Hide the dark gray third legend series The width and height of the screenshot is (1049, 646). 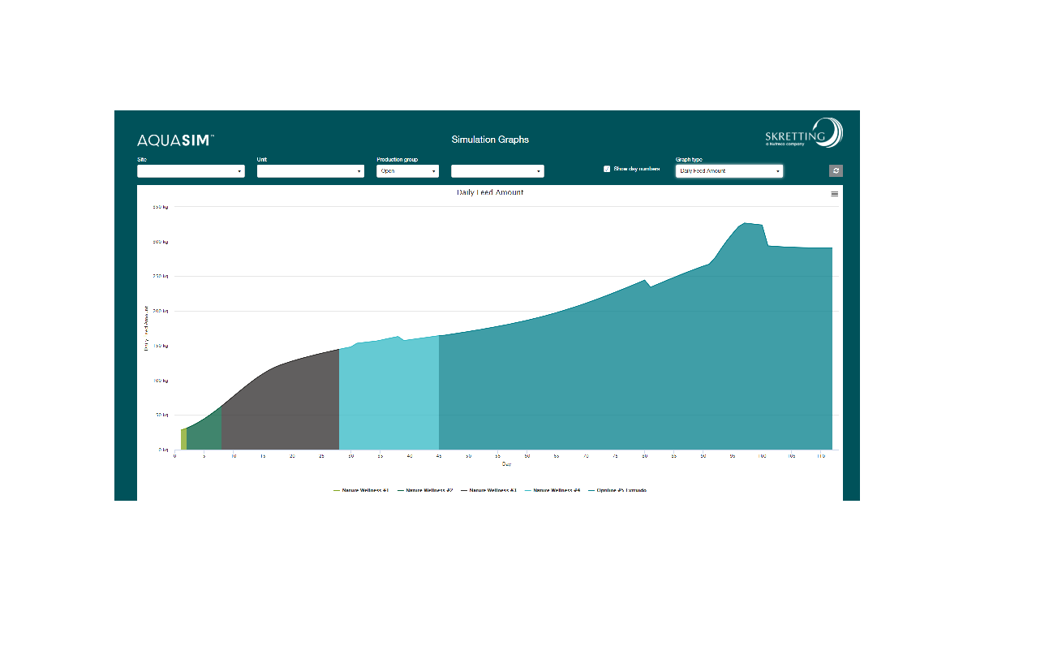point(491,490)
